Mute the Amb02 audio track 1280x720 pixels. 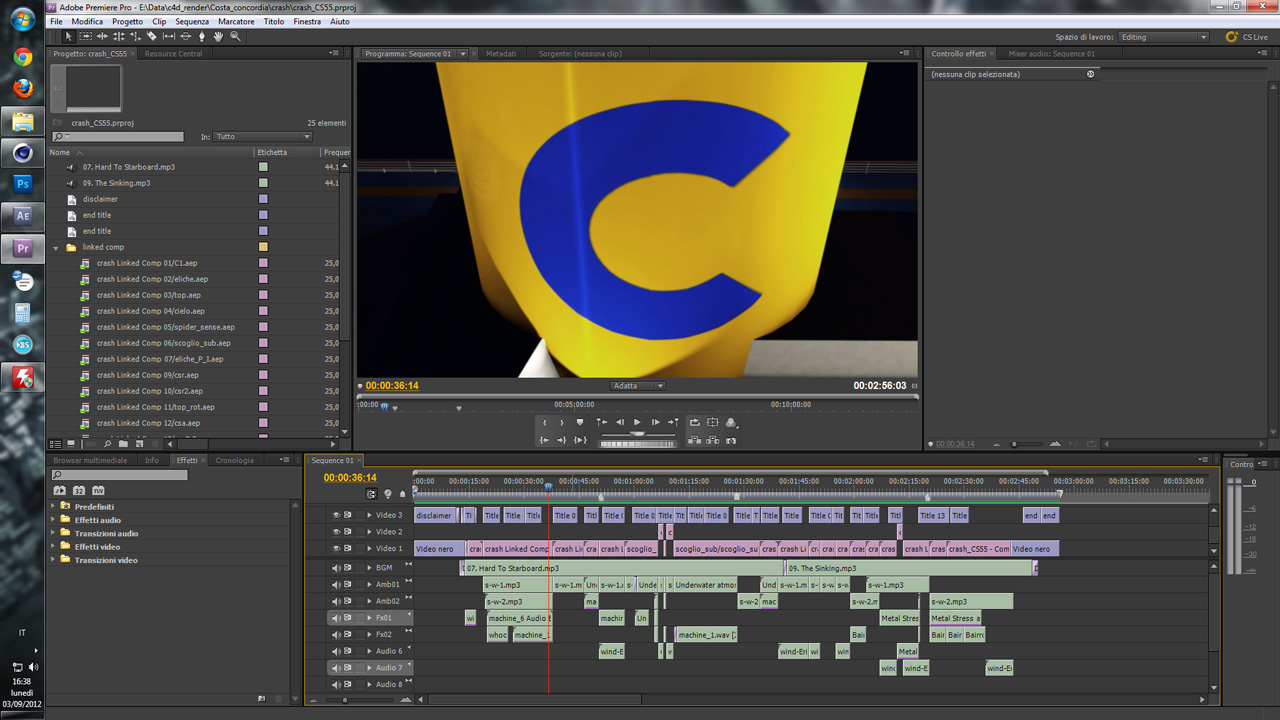[336, 601]
